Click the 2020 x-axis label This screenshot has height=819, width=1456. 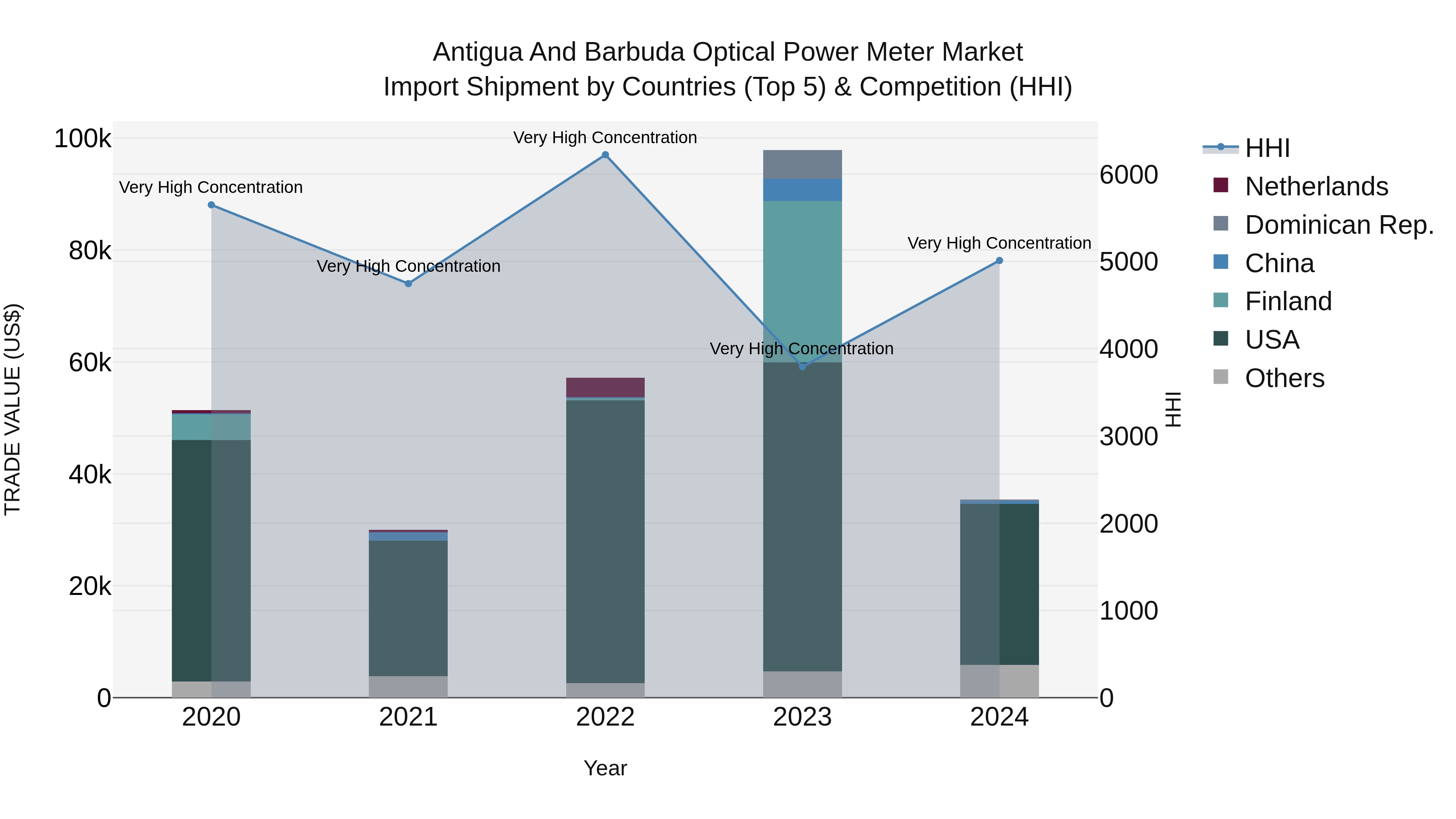pyautogui.click(x=212, y=717)
